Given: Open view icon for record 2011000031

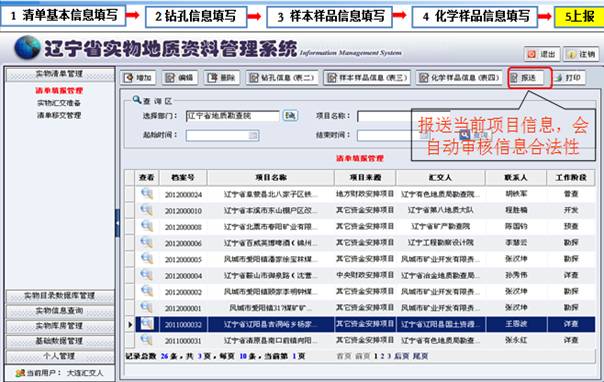Looking at the screenshot, I should [x=147, y=340].
